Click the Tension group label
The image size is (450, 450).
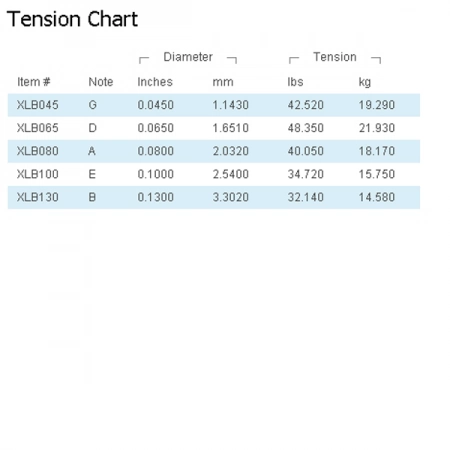335,57
